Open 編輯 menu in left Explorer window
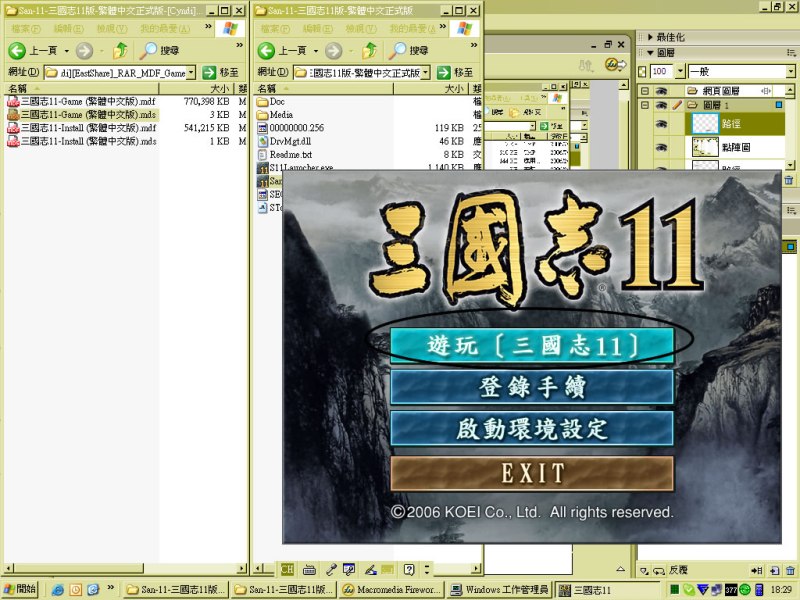 coord(67,29)
